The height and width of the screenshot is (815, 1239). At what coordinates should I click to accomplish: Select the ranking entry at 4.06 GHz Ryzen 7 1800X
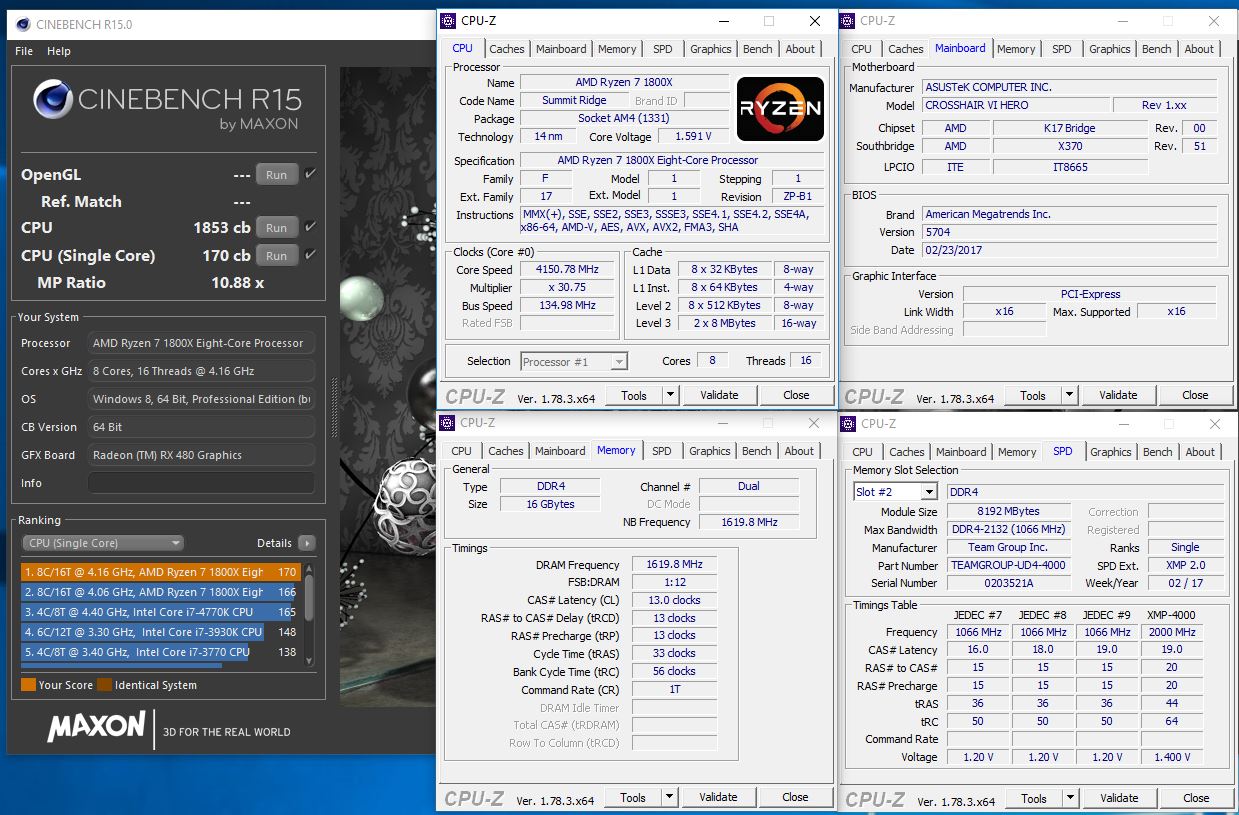coord(160,592)
